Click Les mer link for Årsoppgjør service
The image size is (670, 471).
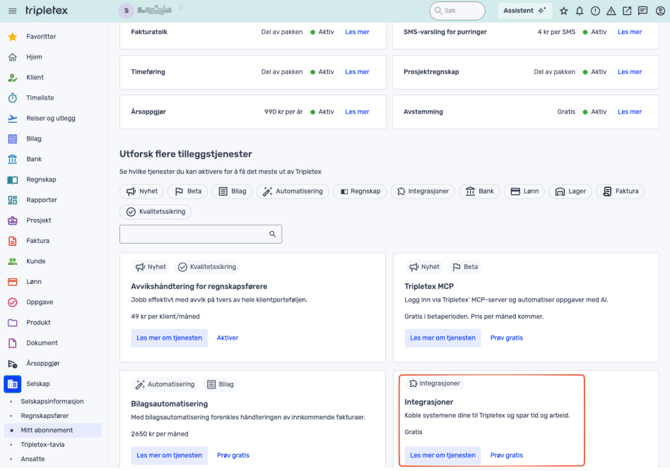(357, 112)
